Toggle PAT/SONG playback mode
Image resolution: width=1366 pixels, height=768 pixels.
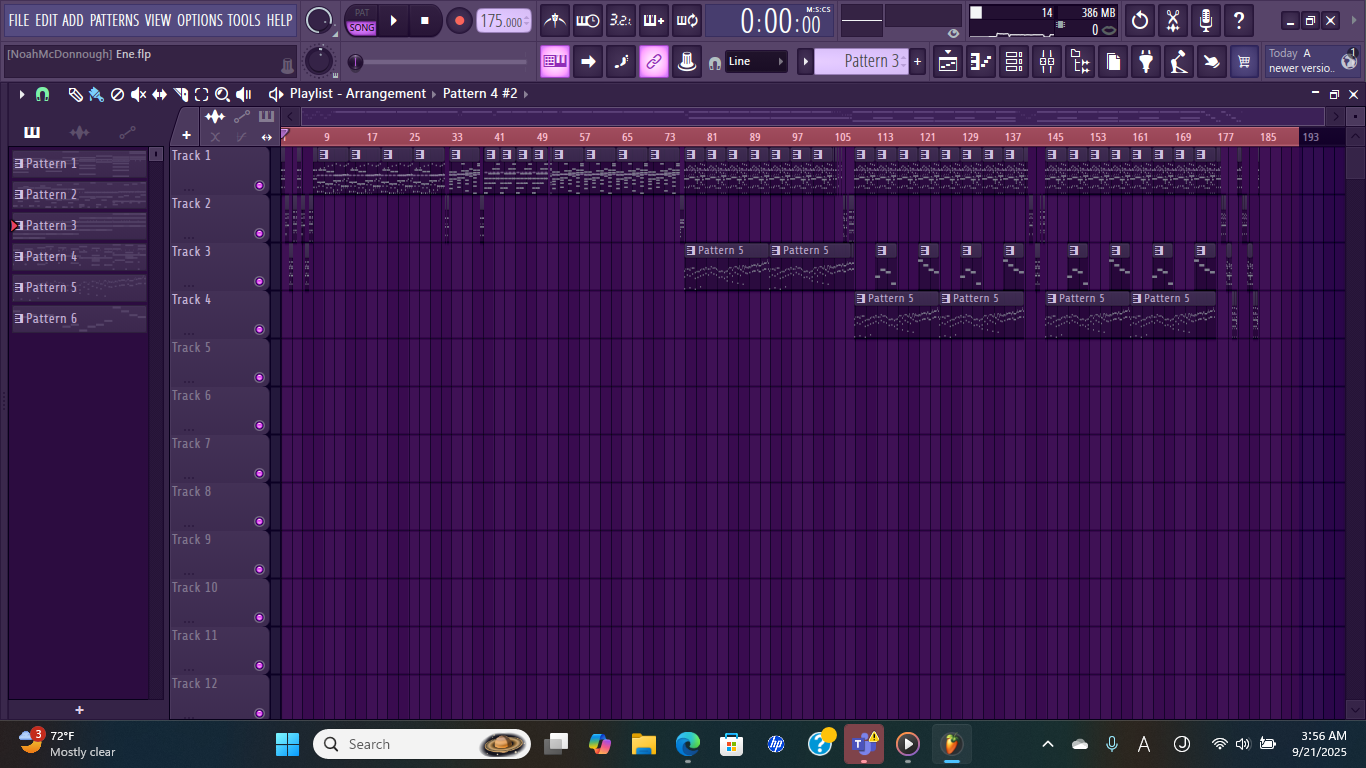(362, 20)
